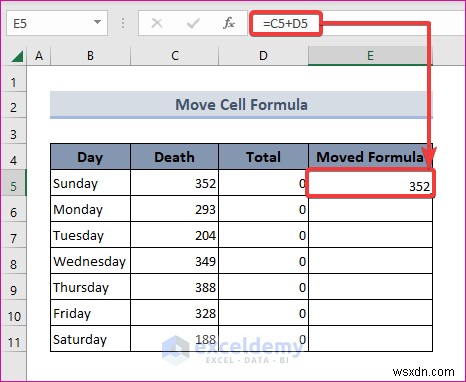Select the cell with value 293
This screenshot has height=382, width=466.
tap(175, 209)
